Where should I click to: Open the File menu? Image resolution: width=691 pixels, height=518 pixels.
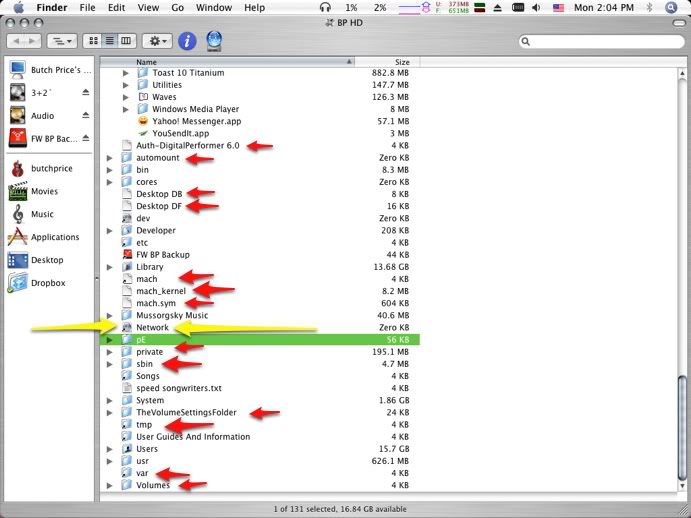pyautogui.click(x=87, y=7)
